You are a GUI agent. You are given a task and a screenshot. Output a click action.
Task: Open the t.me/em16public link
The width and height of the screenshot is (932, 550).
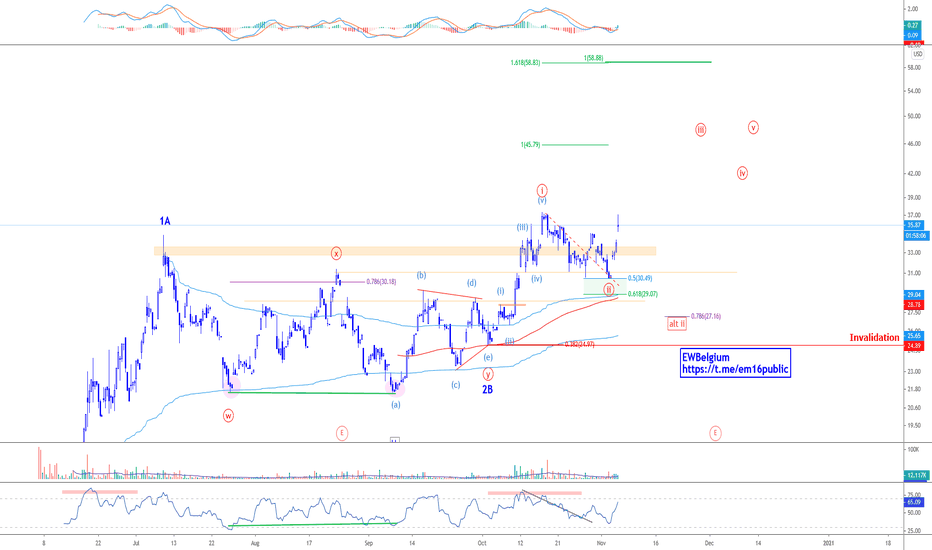[735, 369]
